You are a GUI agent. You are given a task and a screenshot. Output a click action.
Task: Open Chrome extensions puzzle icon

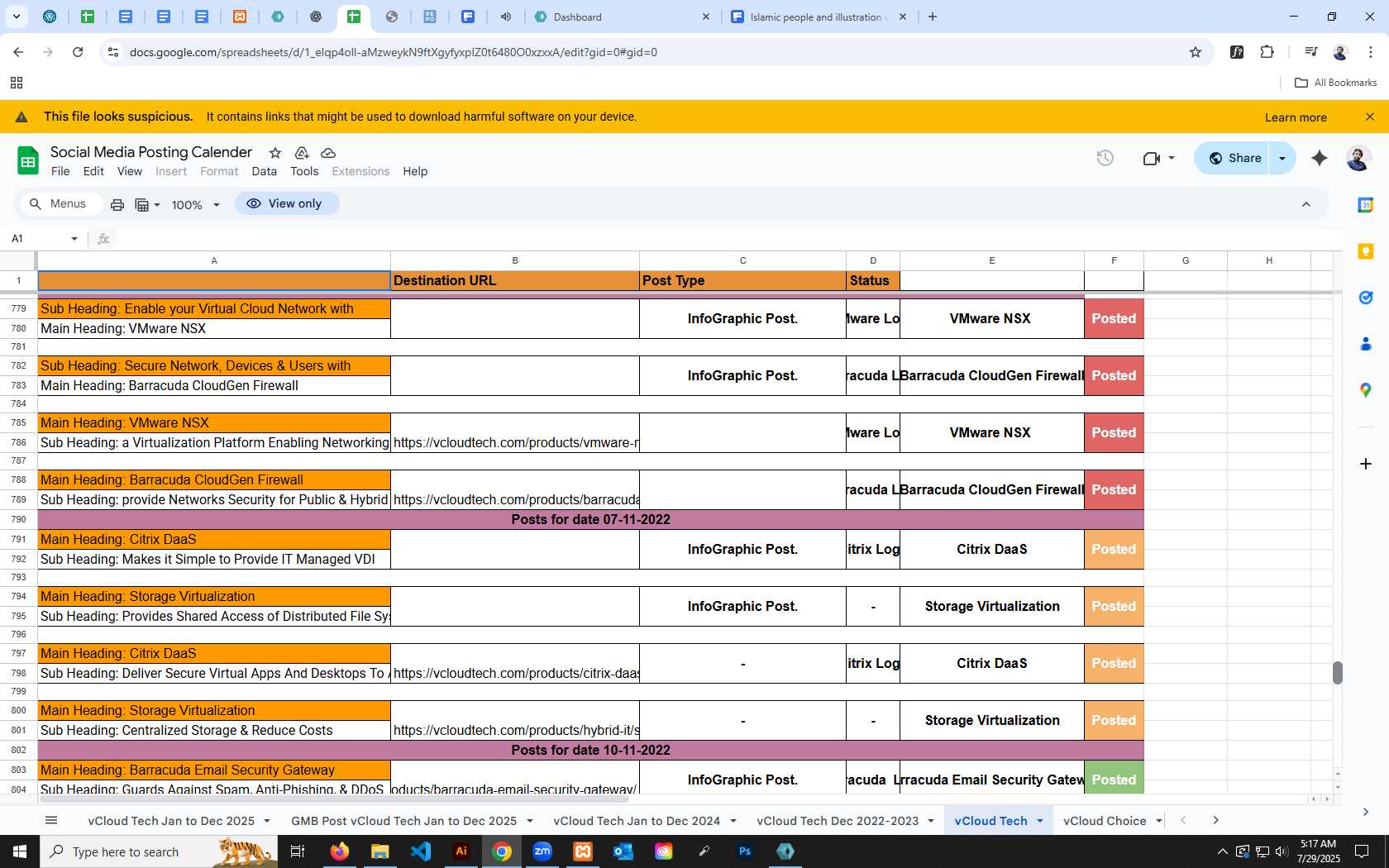pos(1267,52)
